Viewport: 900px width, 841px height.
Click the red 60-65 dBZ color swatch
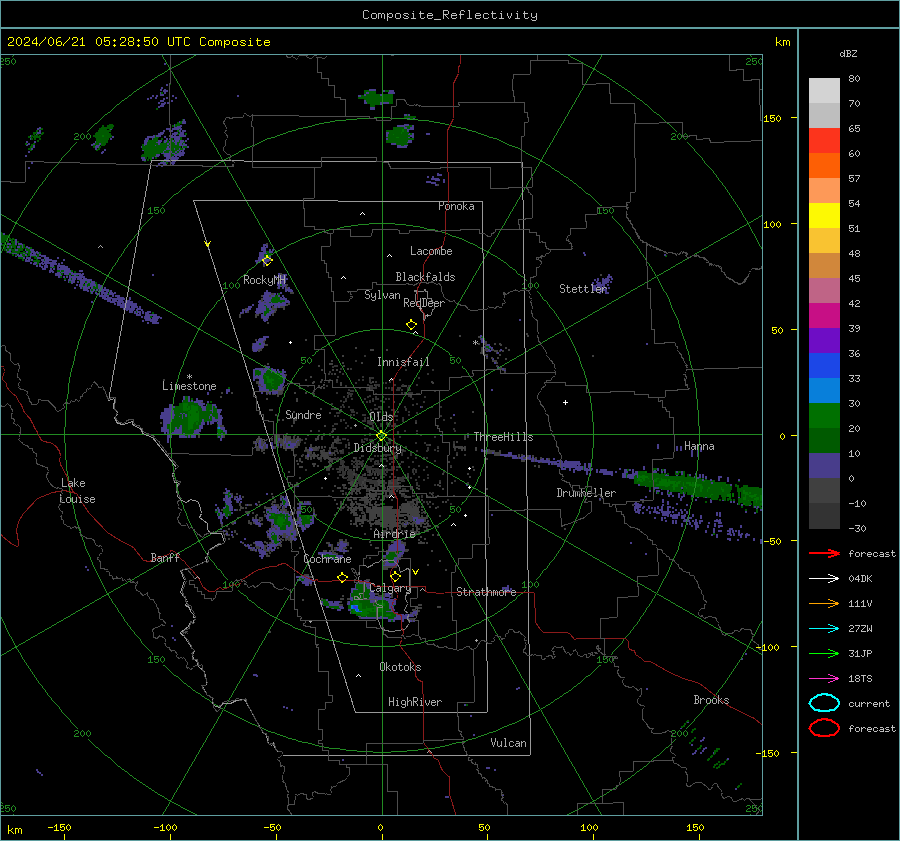(x=824, y=141)
